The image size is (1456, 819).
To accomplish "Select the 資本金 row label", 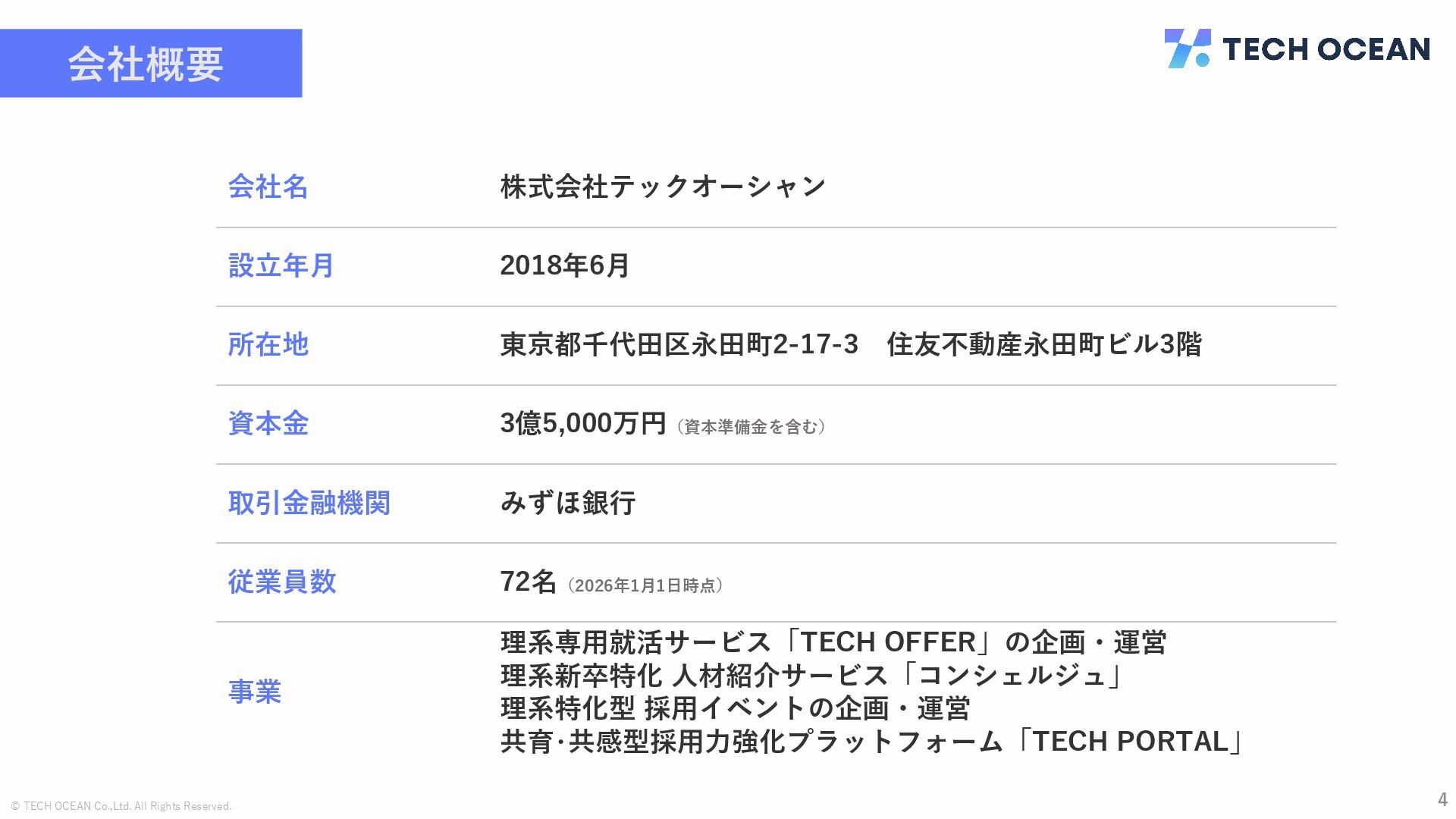I will click(268, 423).
